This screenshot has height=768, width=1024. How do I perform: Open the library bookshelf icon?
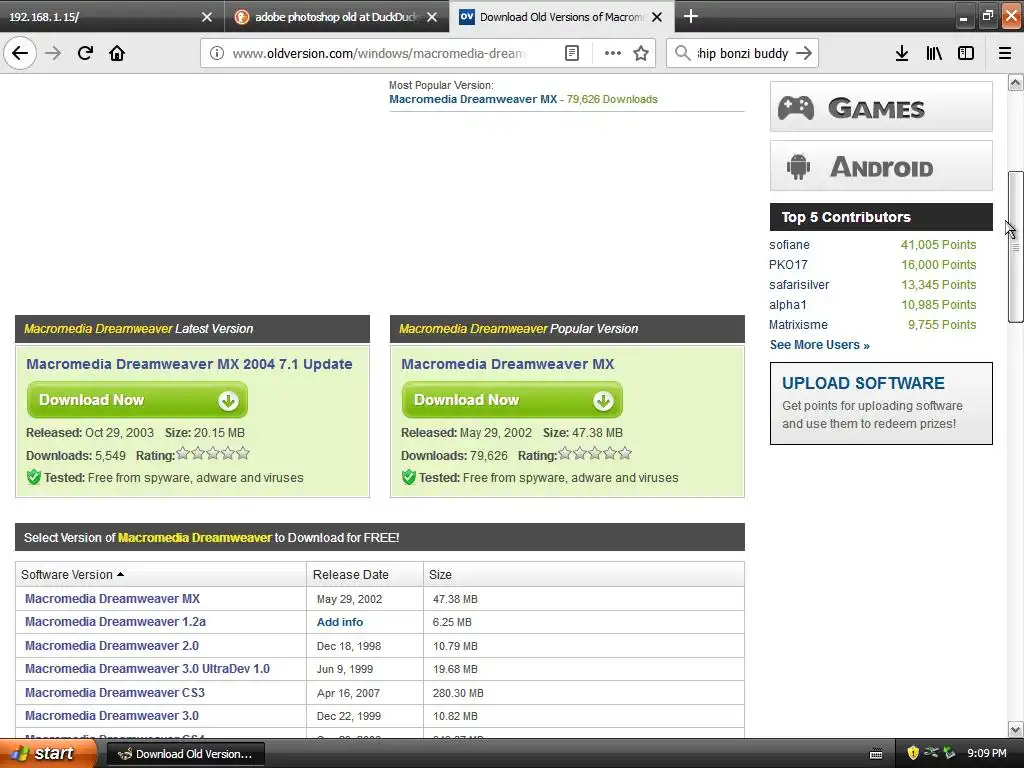(934, 53)
